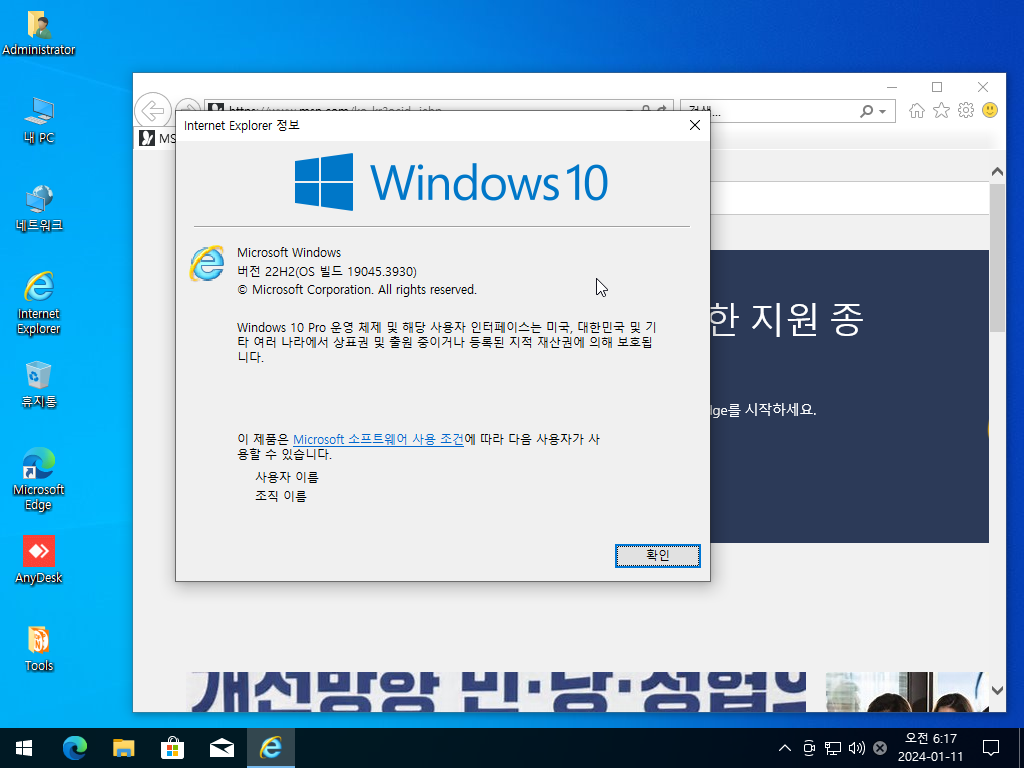Close the Internet Explorer browser window
Image resolution: width=1024 pixels, height=768 pixels.
(983, 87)
